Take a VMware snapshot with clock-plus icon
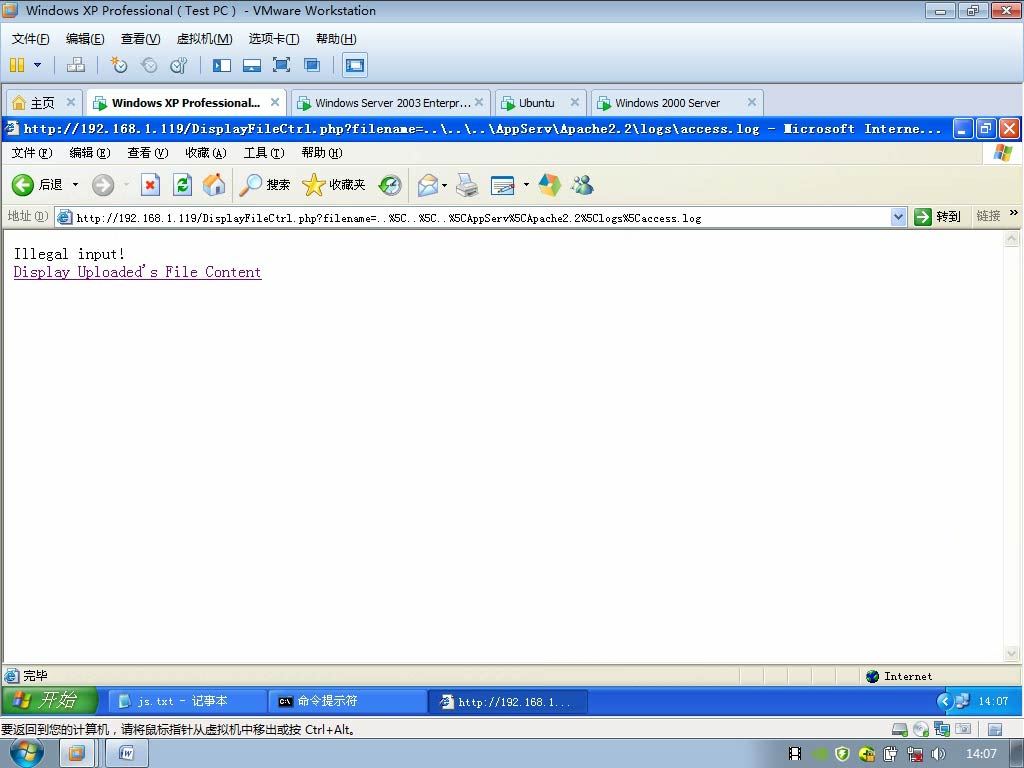The width and height of the screenshot is (1024, 768). pos(119,65)
